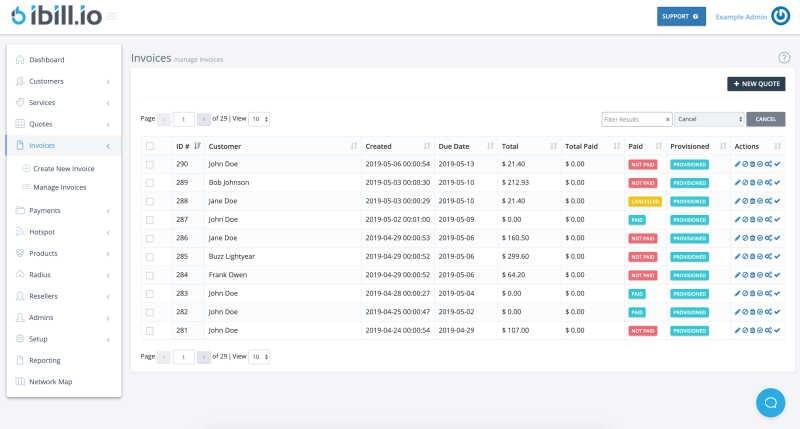Toggle the hamburger menu beside the logo
The width and height of the screenshot is (800, 429).
(x=112, y=16)
